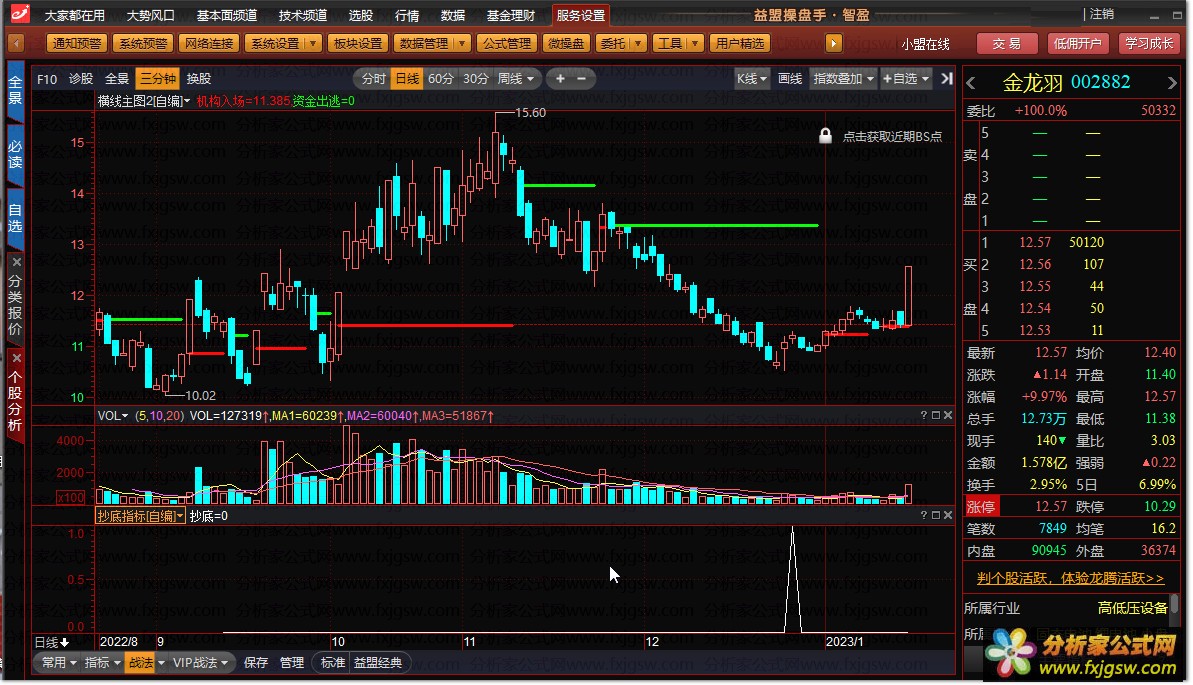Click the right panel scrollbar
The image size is (1193, 685).
pyautogui.click(x=1175, y=604)
